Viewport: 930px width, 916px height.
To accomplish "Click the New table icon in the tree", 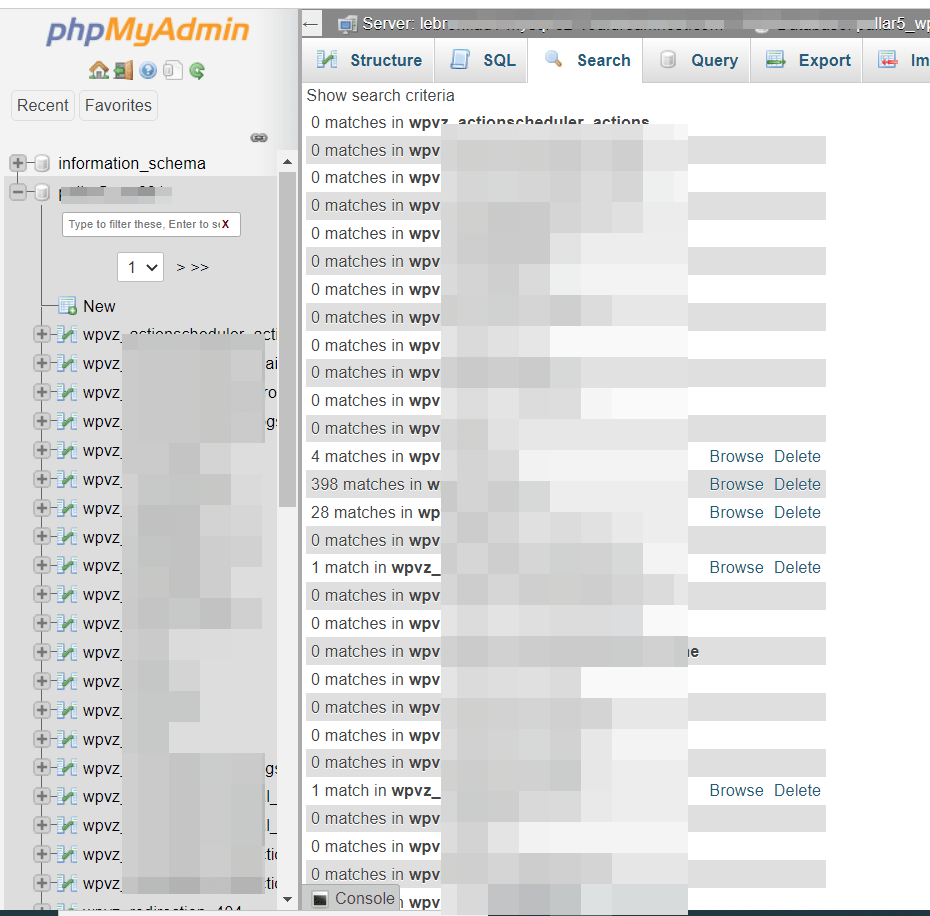I will coord(68,306).
